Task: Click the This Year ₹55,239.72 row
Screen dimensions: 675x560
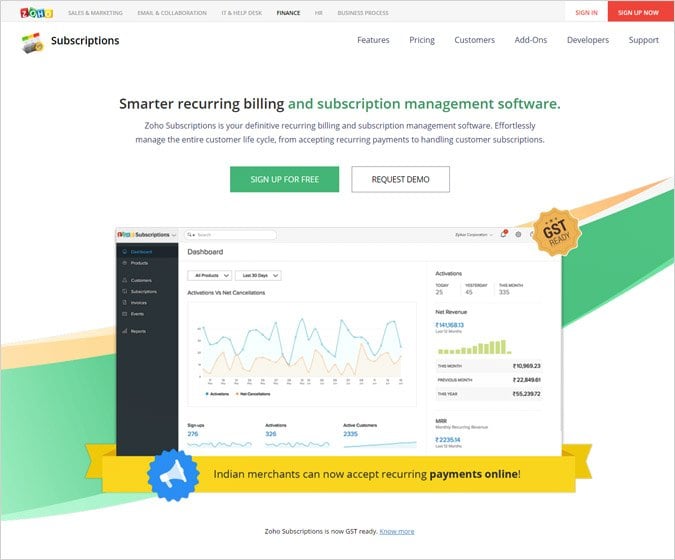Action: click(489, 394)
